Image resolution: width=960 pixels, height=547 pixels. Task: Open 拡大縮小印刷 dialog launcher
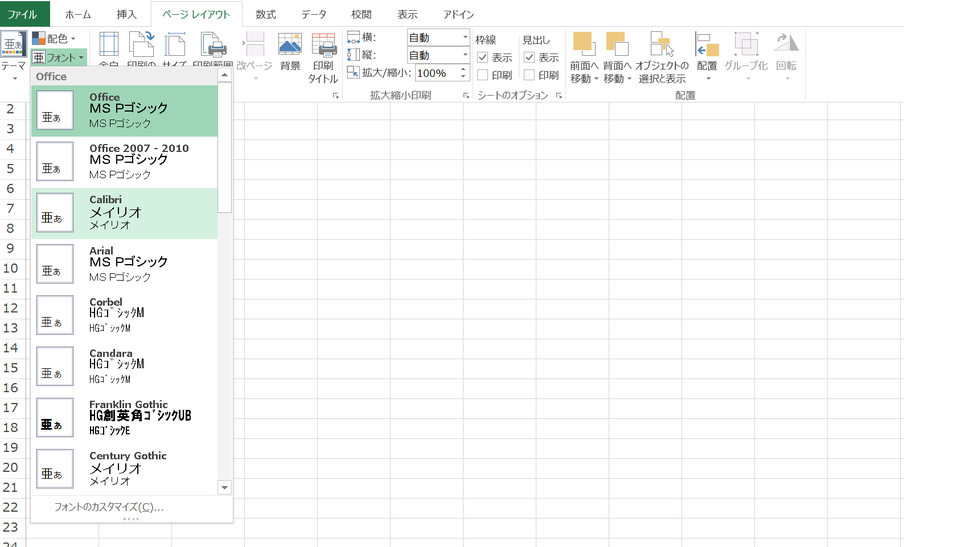466,96
